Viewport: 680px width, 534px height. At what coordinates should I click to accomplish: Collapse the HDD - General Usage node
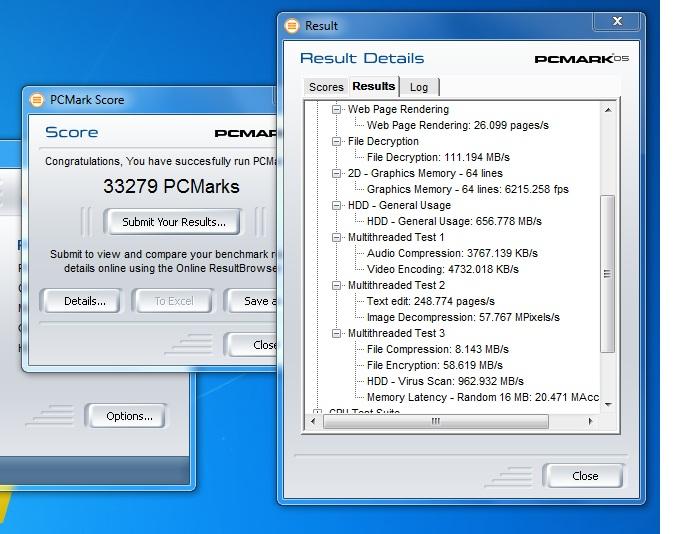point(336,206)
